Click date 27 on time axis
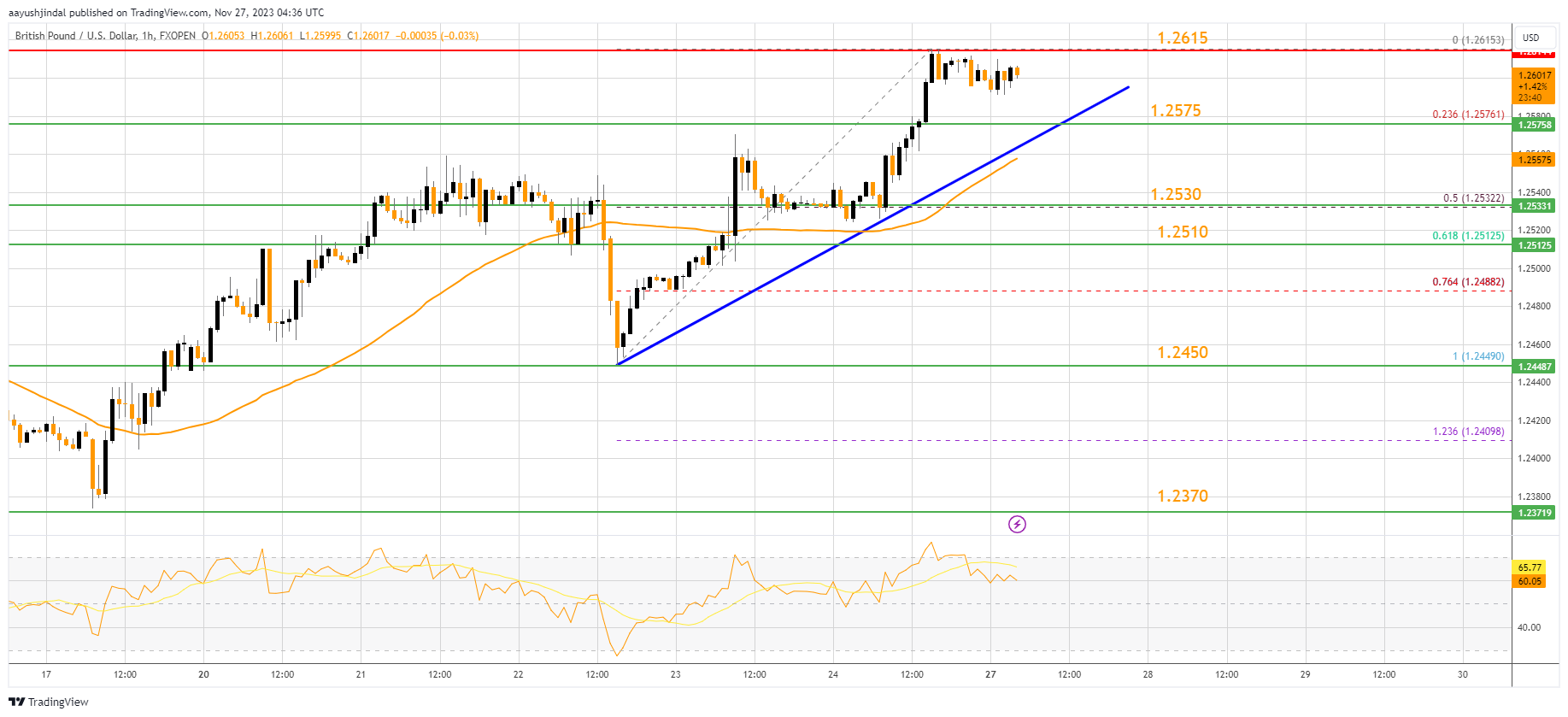The image size is (1568, 717). pos(990,674)
